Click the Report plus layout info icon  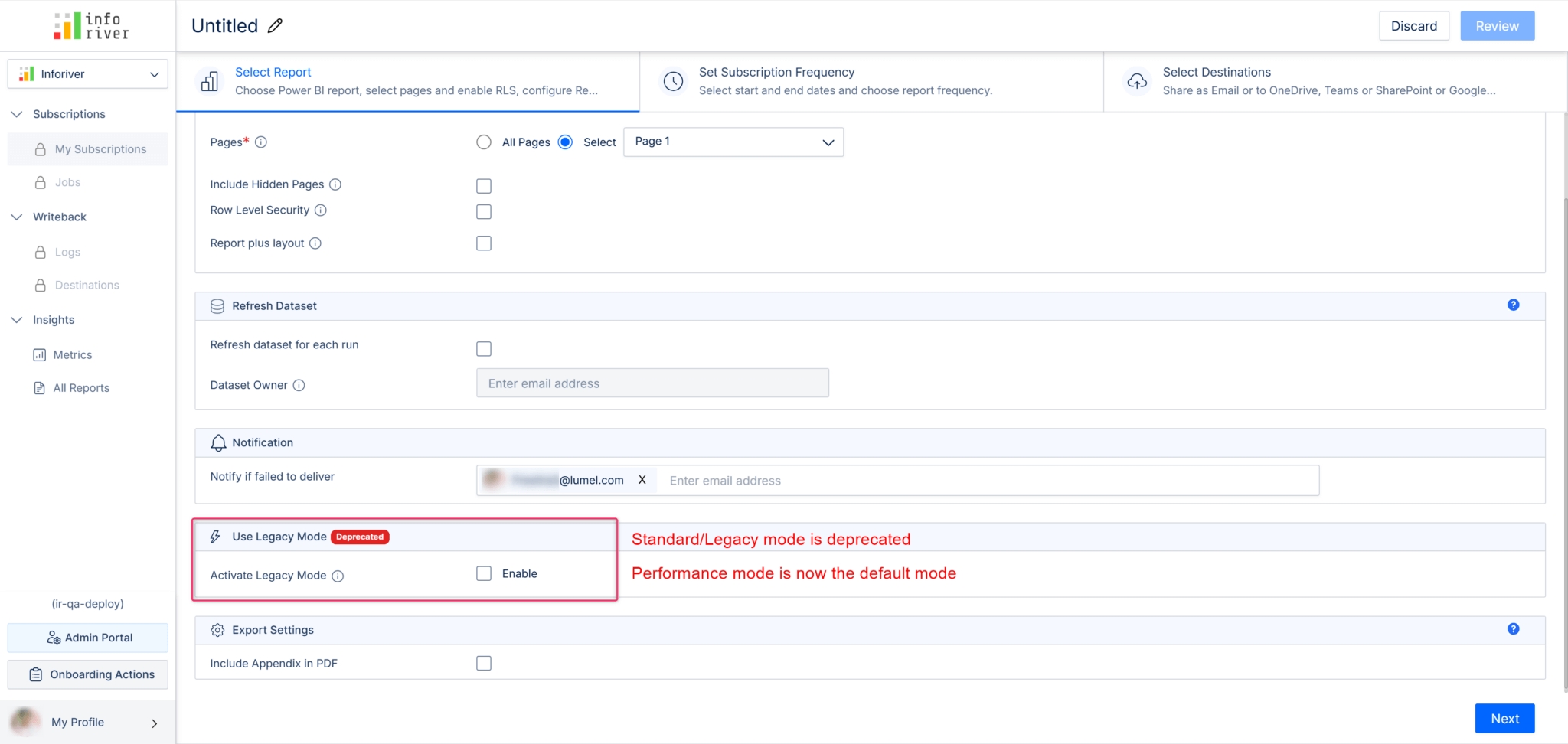[x=315, y=243]
